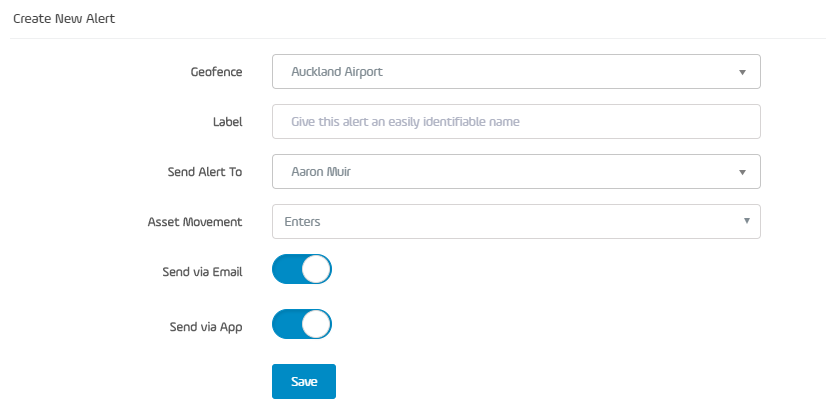Click the arrow icon beside Enters
The height and width of the screenshot is (412, 827).
coord(747,221)
